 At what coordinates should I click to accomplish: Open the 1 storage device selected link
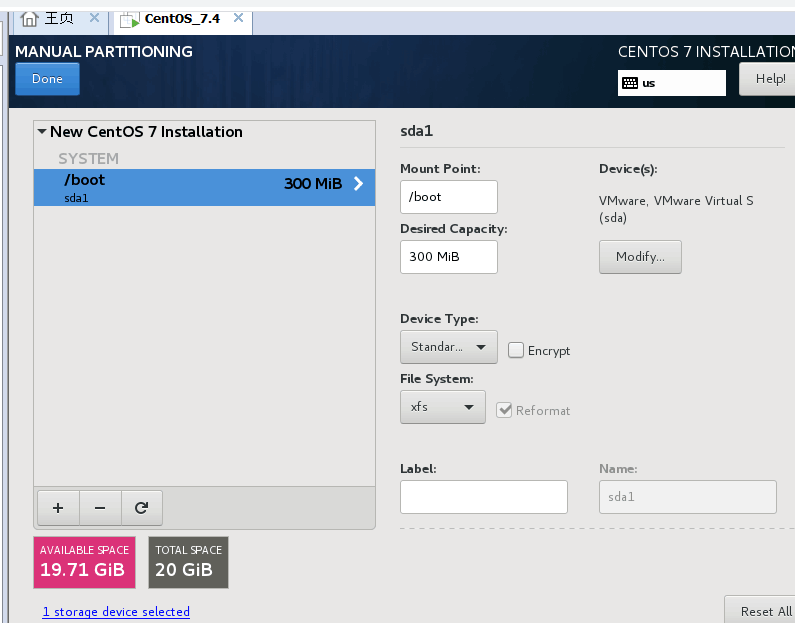(x=116, y=612)
